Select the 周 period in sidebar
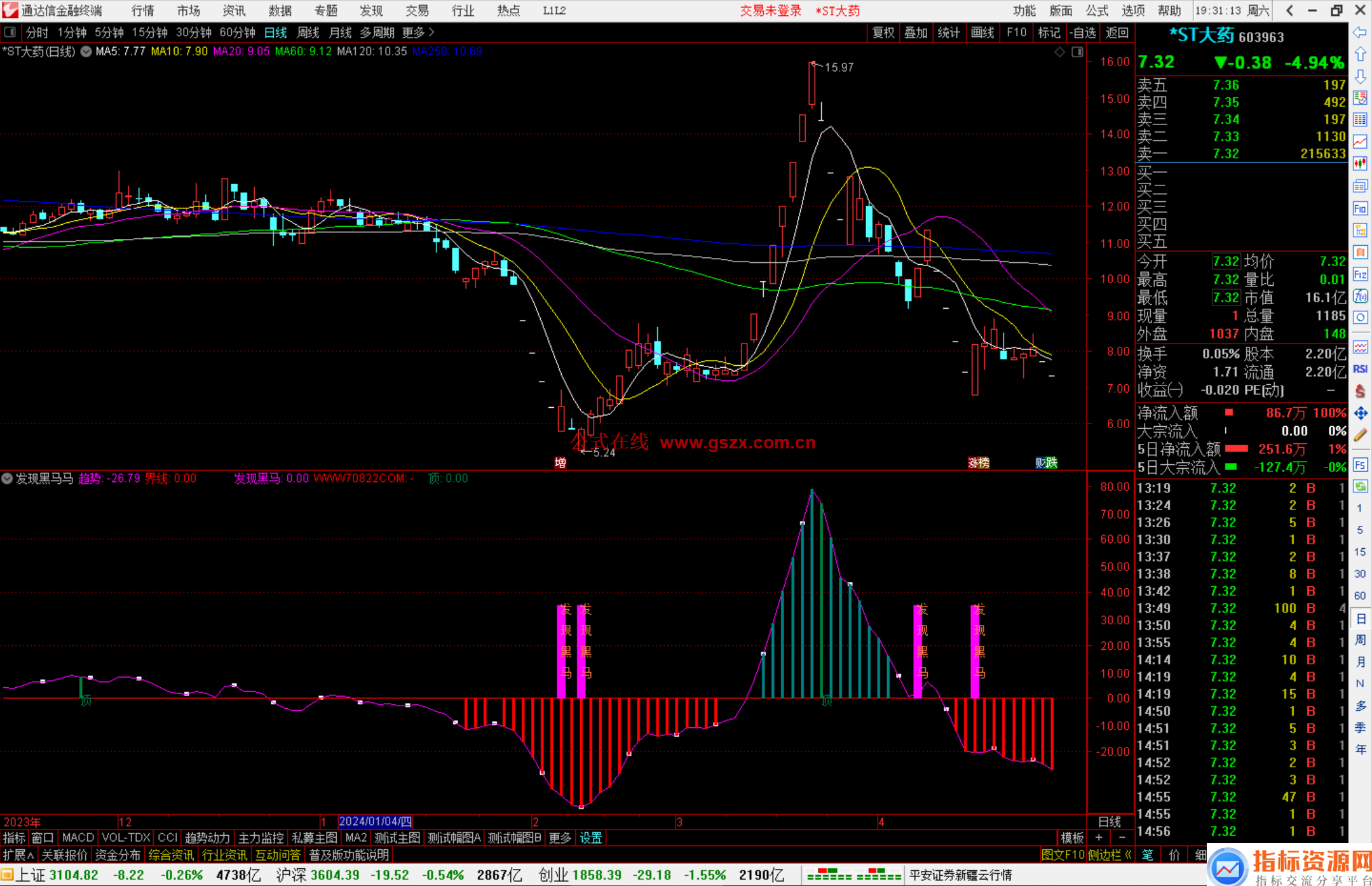Screen dimensions: 1372x886 coord(1360,640)
